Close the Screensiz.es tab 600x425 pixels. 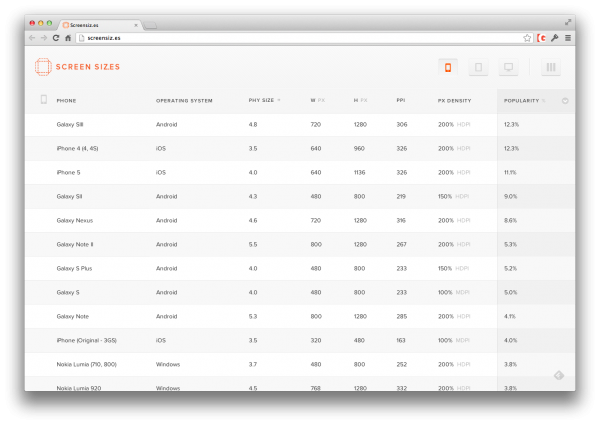click(136, 25)
